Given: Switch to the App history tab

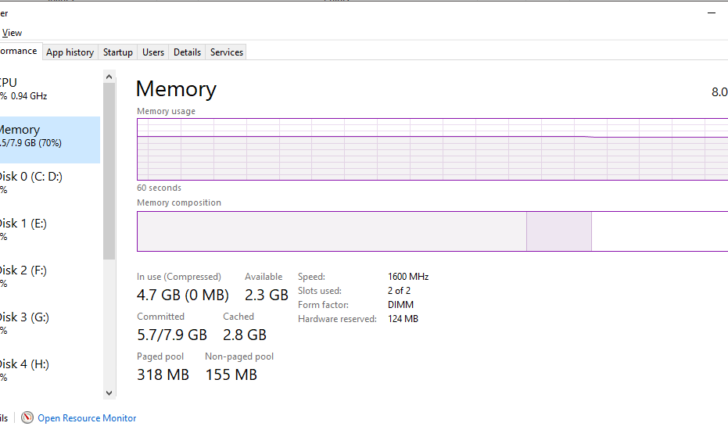Looking at the screenshot, I should pos(70,52).
